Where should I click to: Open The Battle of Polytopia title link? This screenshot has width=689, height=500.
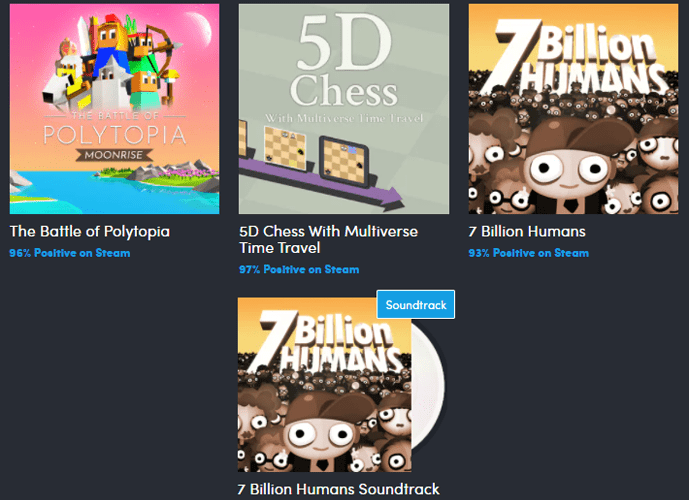(90, 231)
